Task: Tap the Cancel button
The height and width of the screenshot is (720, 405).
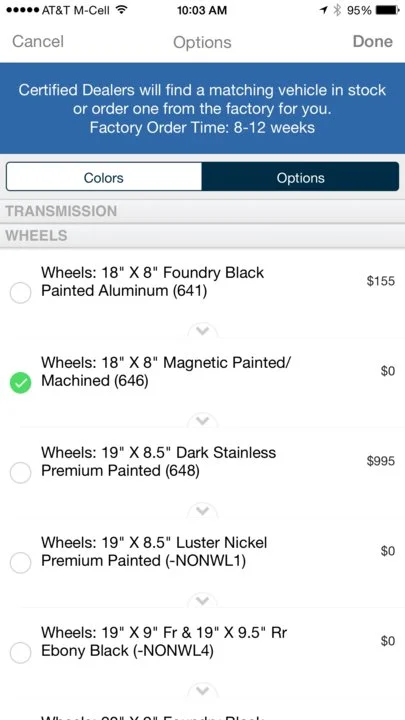Action: pos(38,41)
